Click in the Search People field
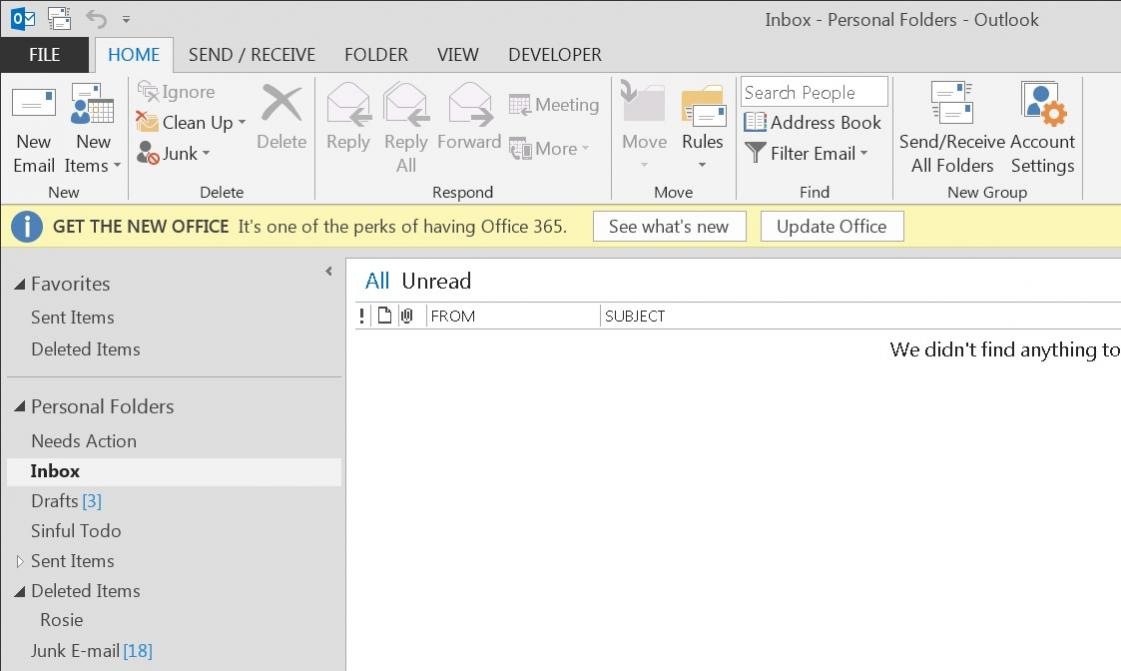This screenshot has width=1121, height=671. coord(814,92)
